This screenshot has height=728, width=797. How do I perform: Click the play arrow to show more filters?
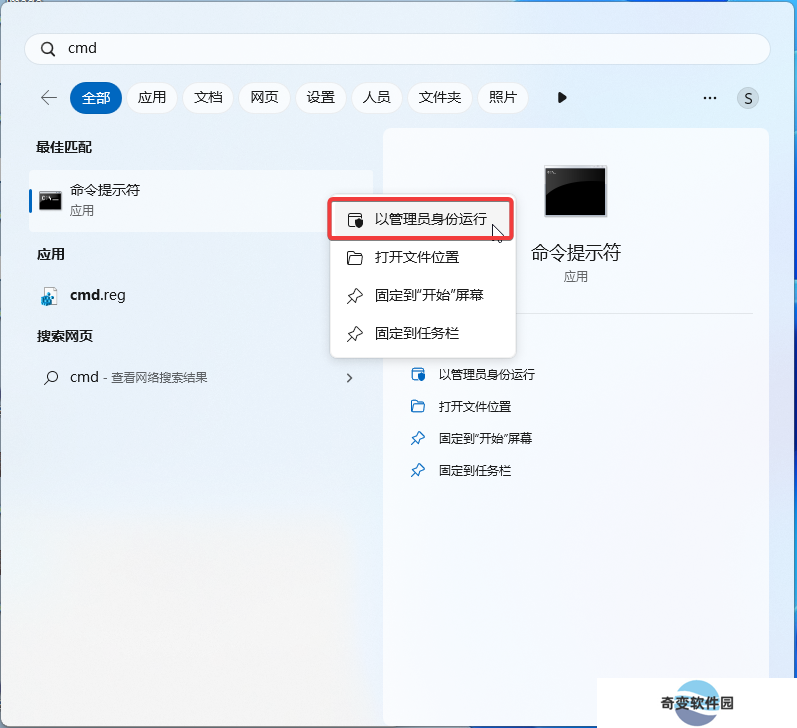click(562, 98)
